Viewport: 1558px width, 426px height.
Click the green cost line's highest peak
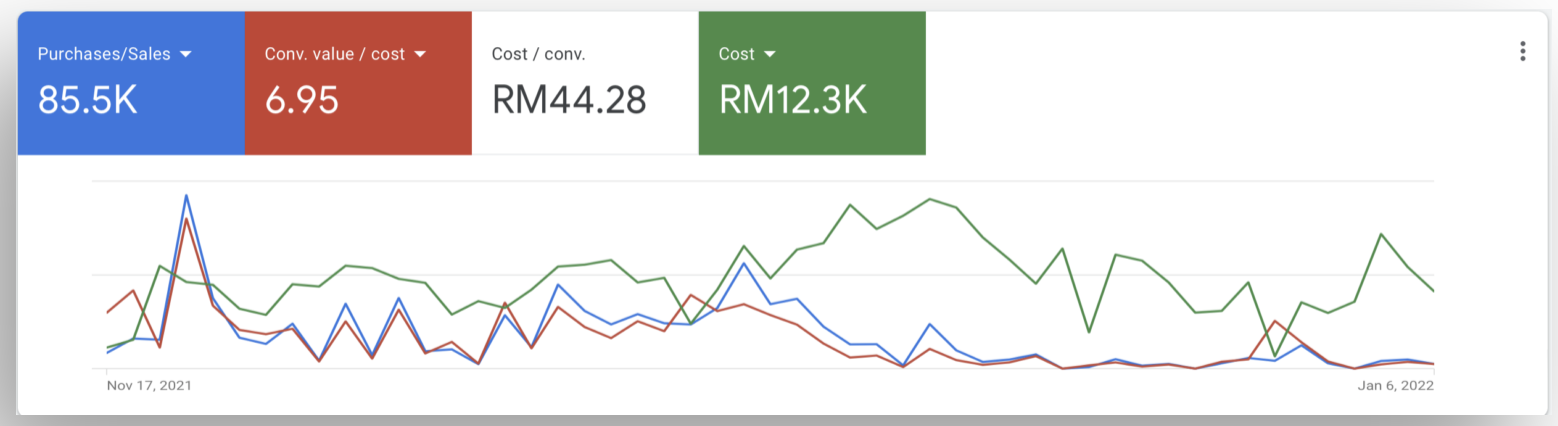click(x=930, y=199)
